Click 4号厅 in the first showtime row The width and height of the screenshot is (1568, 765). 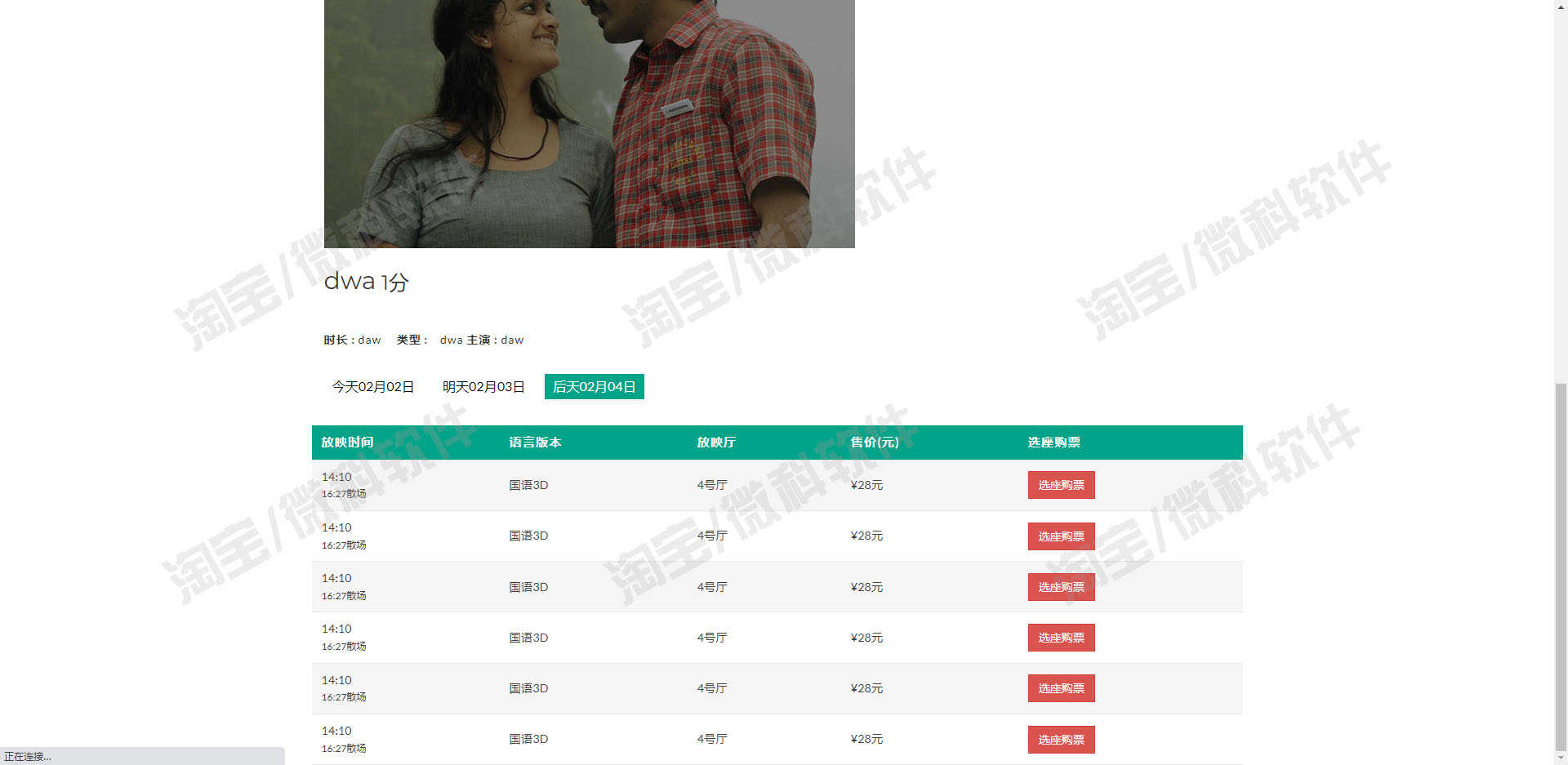(x=711, y=485)
